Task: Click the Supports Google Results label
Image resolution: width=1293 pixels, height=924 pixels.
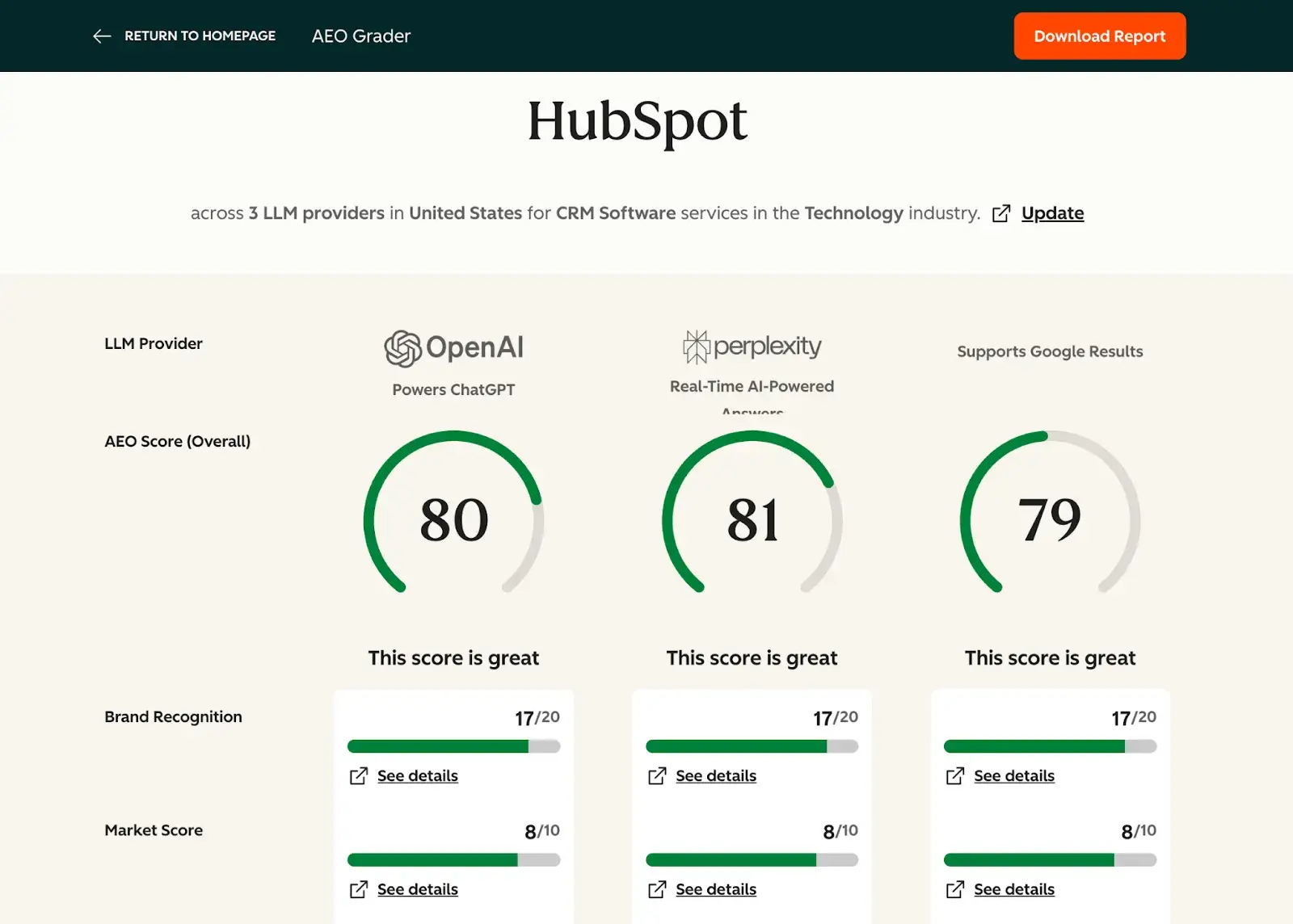Action: pyautogui.click(x=1050, y=351)
